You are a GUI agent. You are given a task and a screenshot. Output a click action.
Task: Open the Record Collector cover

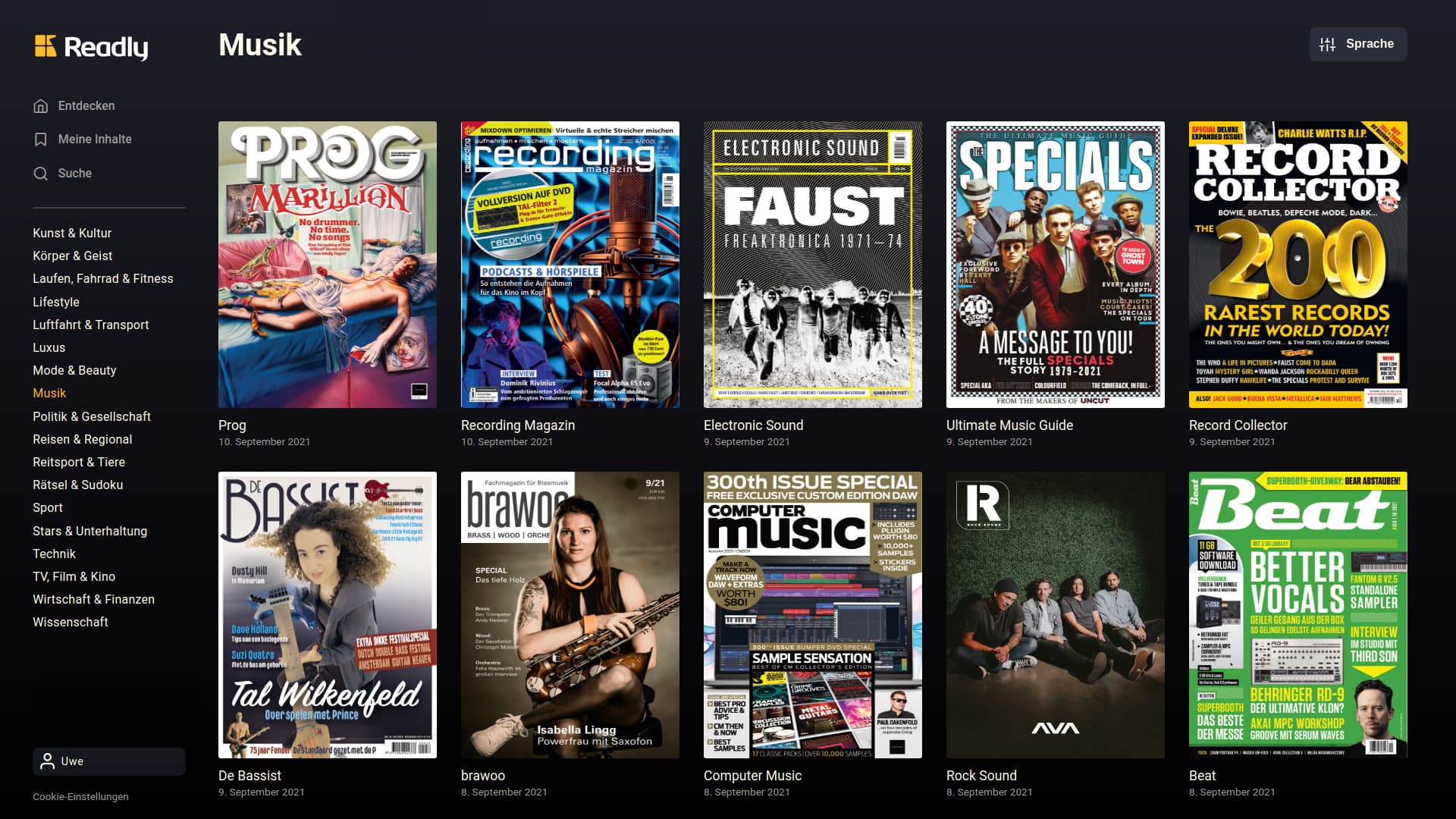tap(1298, 265)
